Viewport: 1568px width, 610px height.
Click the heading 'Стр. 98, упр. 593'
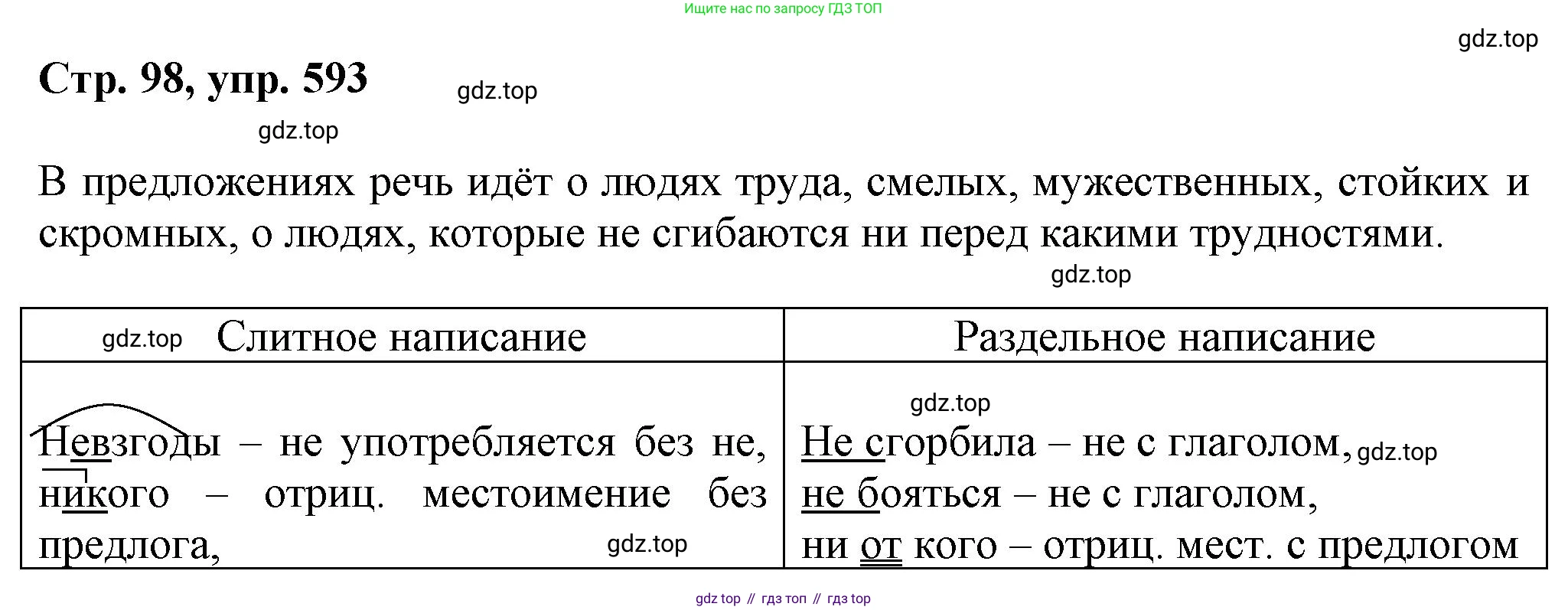tap(203, 80)
